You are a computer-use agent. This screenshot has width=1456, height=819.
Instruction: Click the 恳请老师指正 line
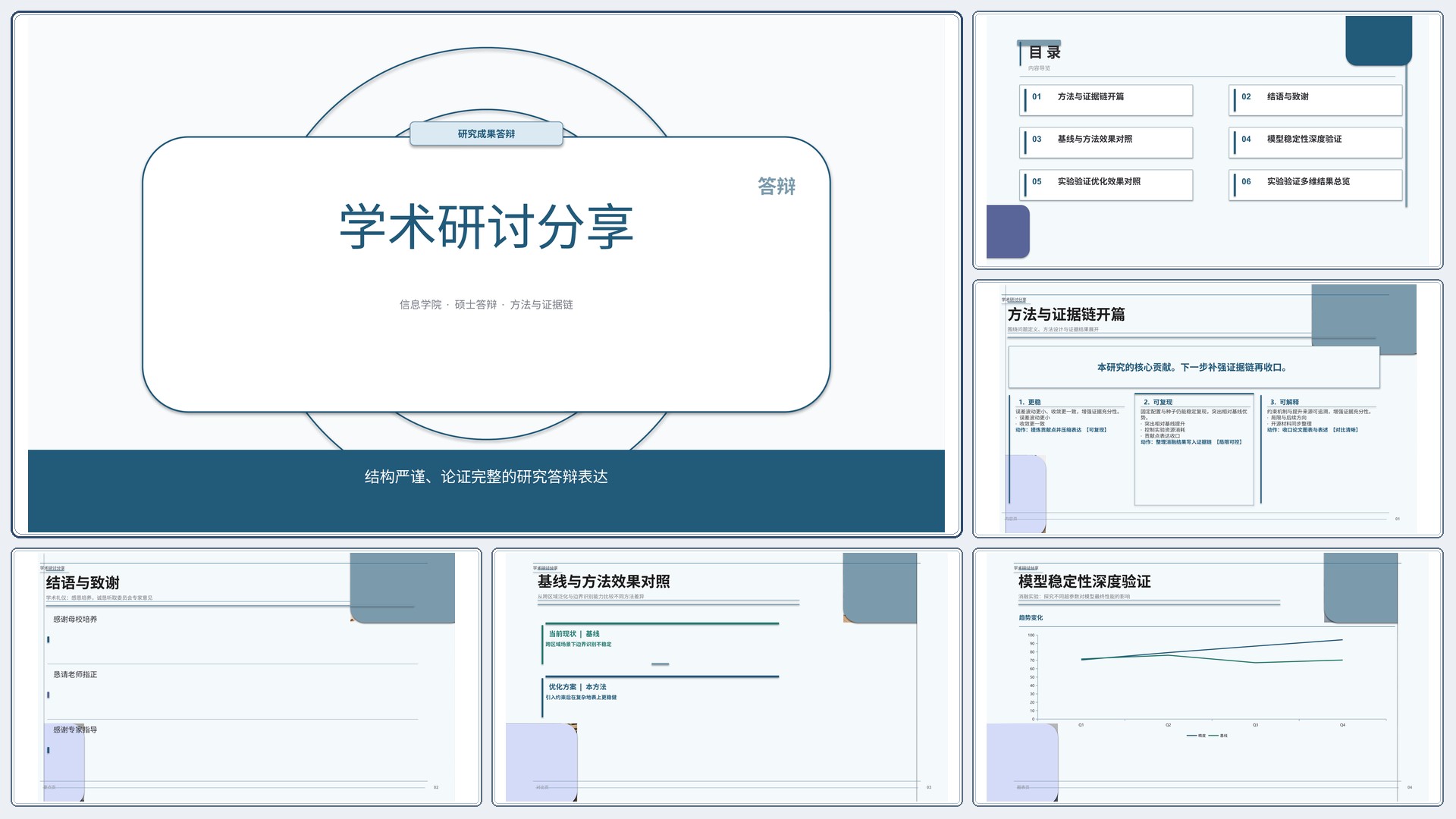(75, 674)
